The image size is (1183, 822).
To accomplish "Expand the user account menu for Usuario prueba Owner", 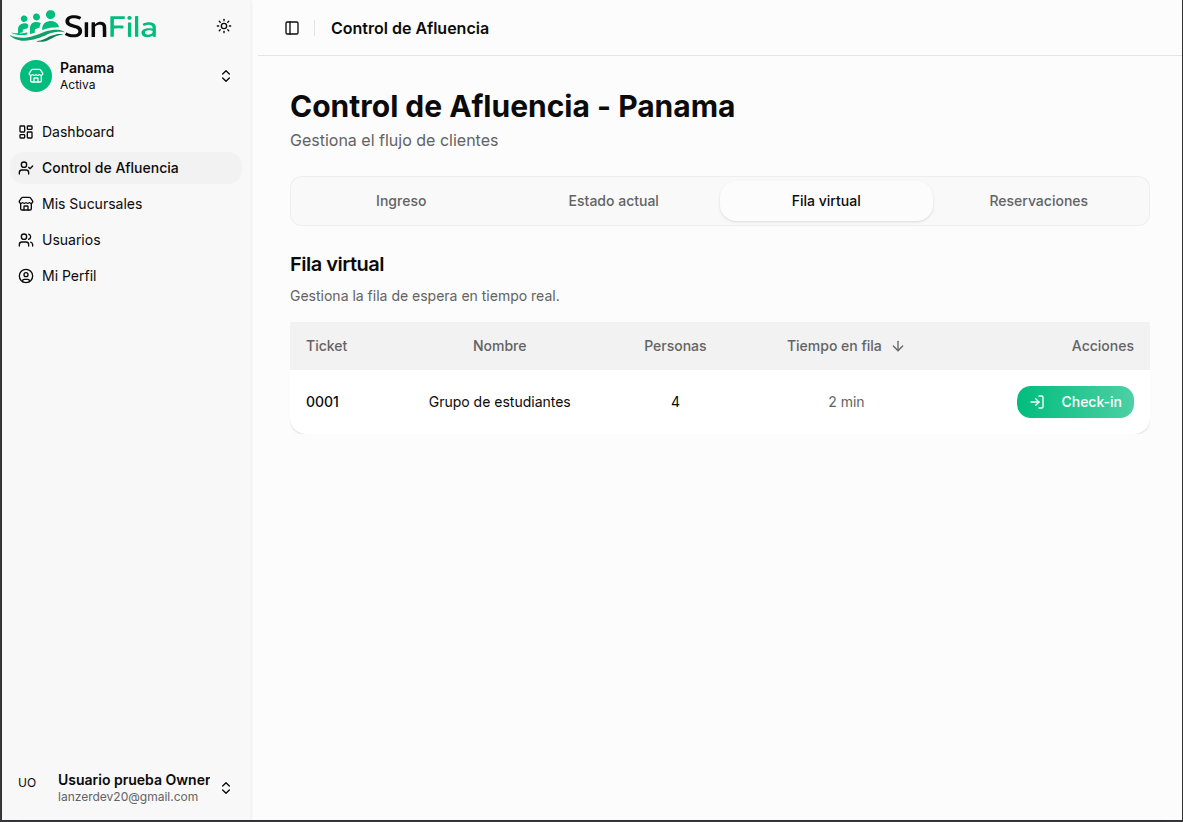I will coord(226,788).
